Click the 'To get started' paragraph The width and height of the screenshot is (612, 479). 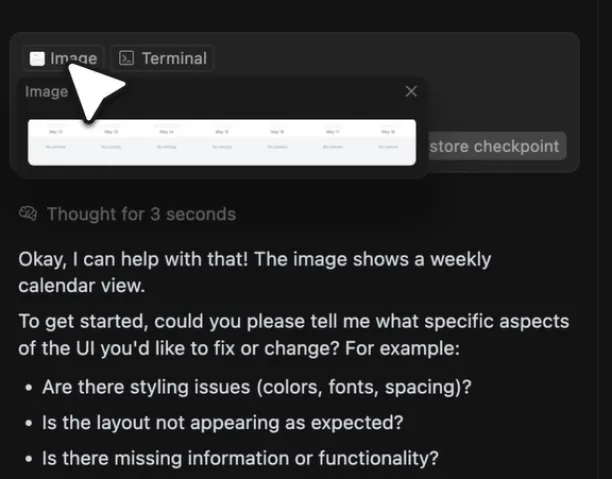(294, 335)
